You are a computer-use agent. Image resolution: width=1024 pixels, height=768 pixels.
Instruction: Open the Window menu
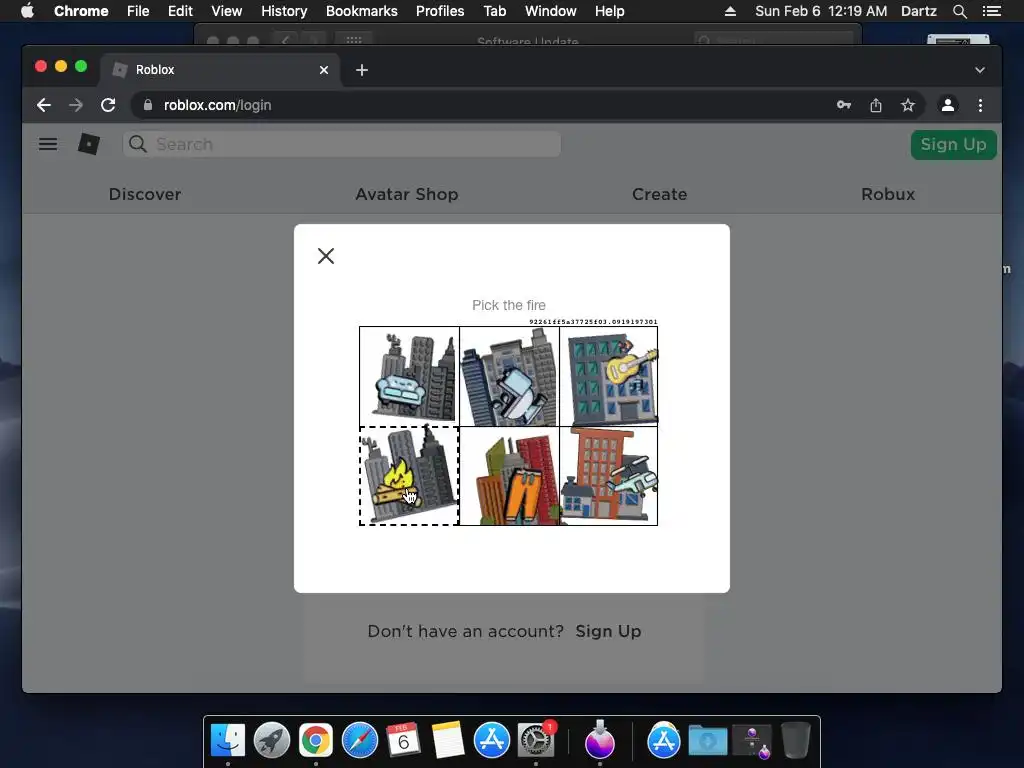(551, 11)
